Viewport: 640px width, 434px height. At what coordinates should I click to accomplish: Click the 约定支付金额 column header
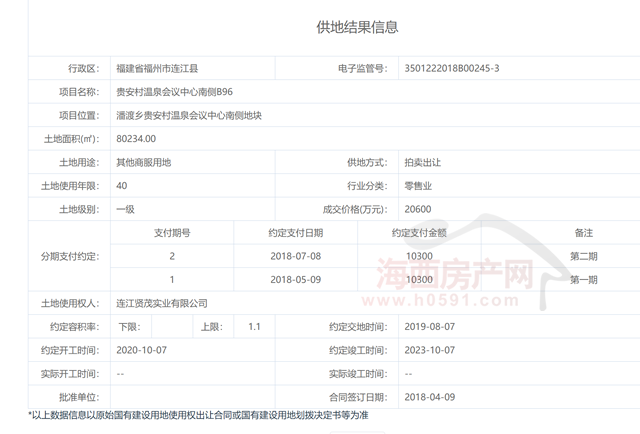[419, 233]
